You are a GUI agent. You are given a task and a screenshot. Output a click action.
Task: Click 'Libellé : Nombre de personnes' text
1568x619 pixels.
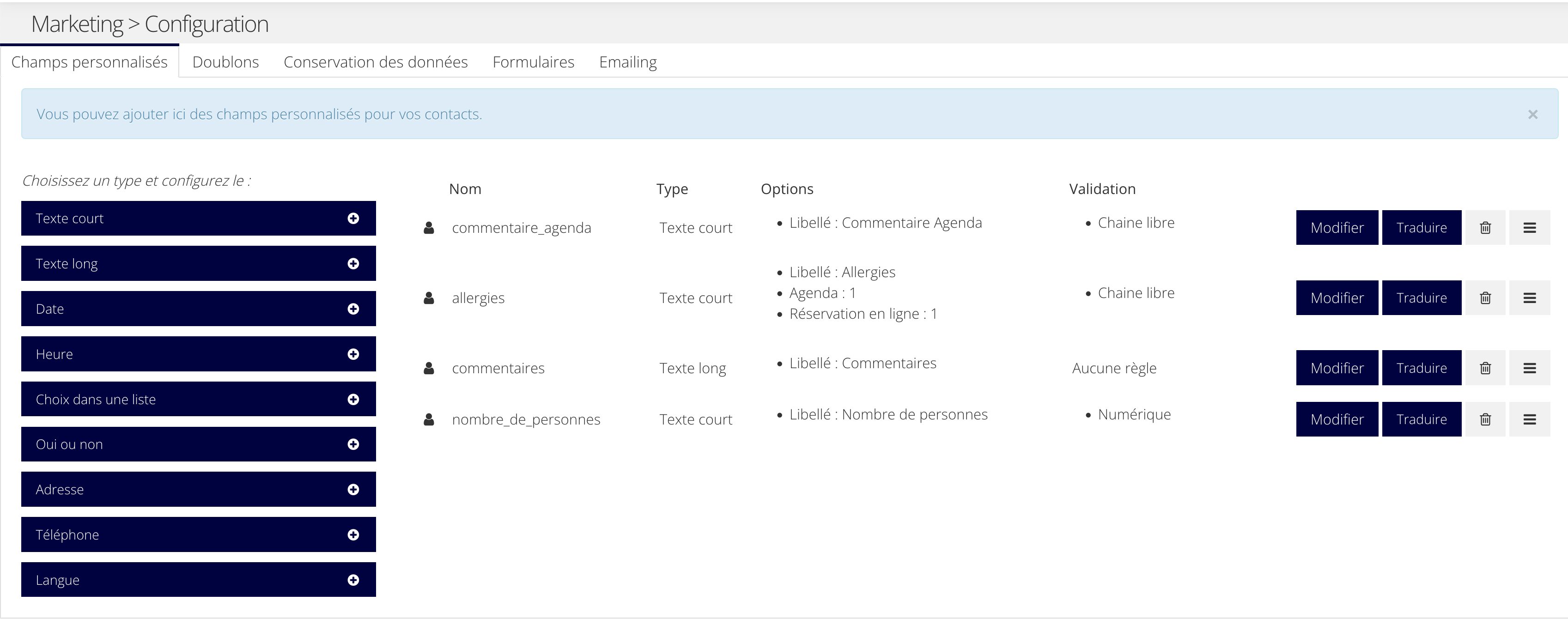pos(888,414)
